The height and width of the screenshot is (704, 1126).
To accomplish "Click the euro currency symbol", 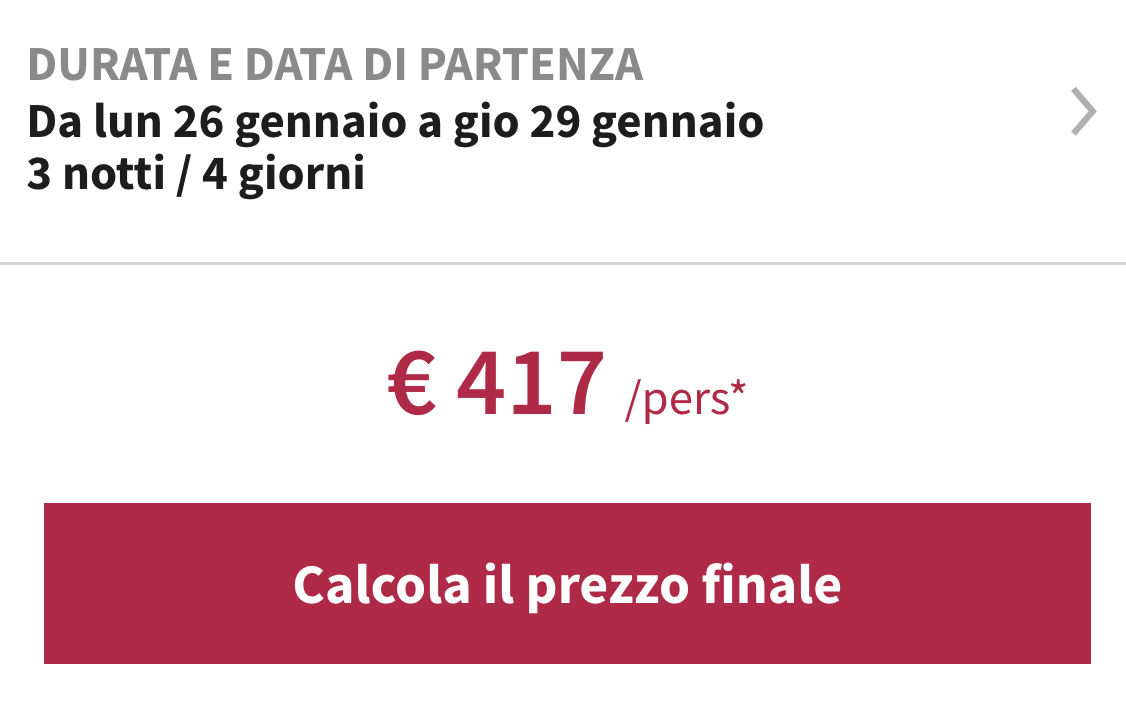I will [412, 385].
